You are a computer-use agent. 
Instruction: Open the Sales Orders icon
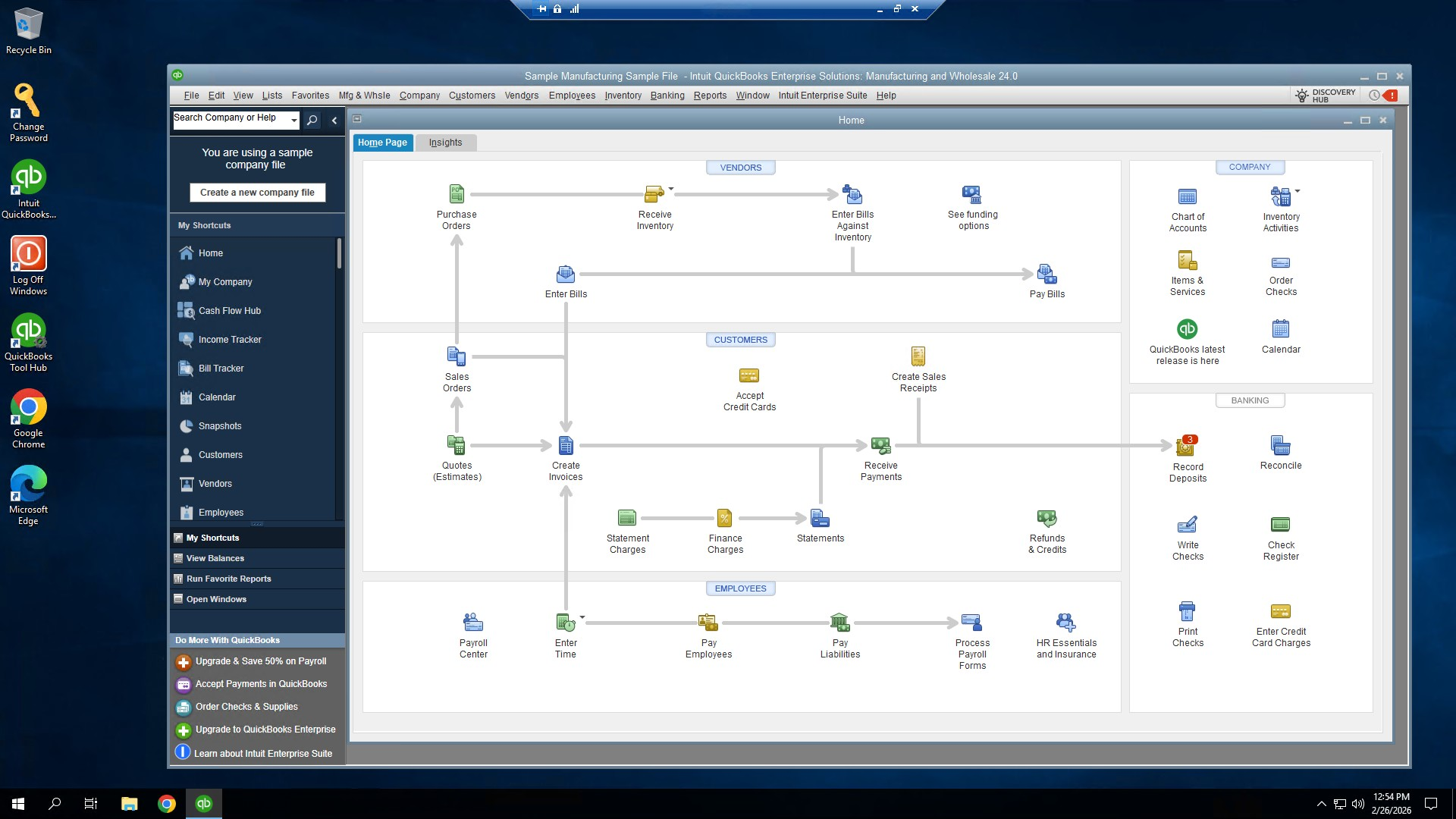click(456, 356)
